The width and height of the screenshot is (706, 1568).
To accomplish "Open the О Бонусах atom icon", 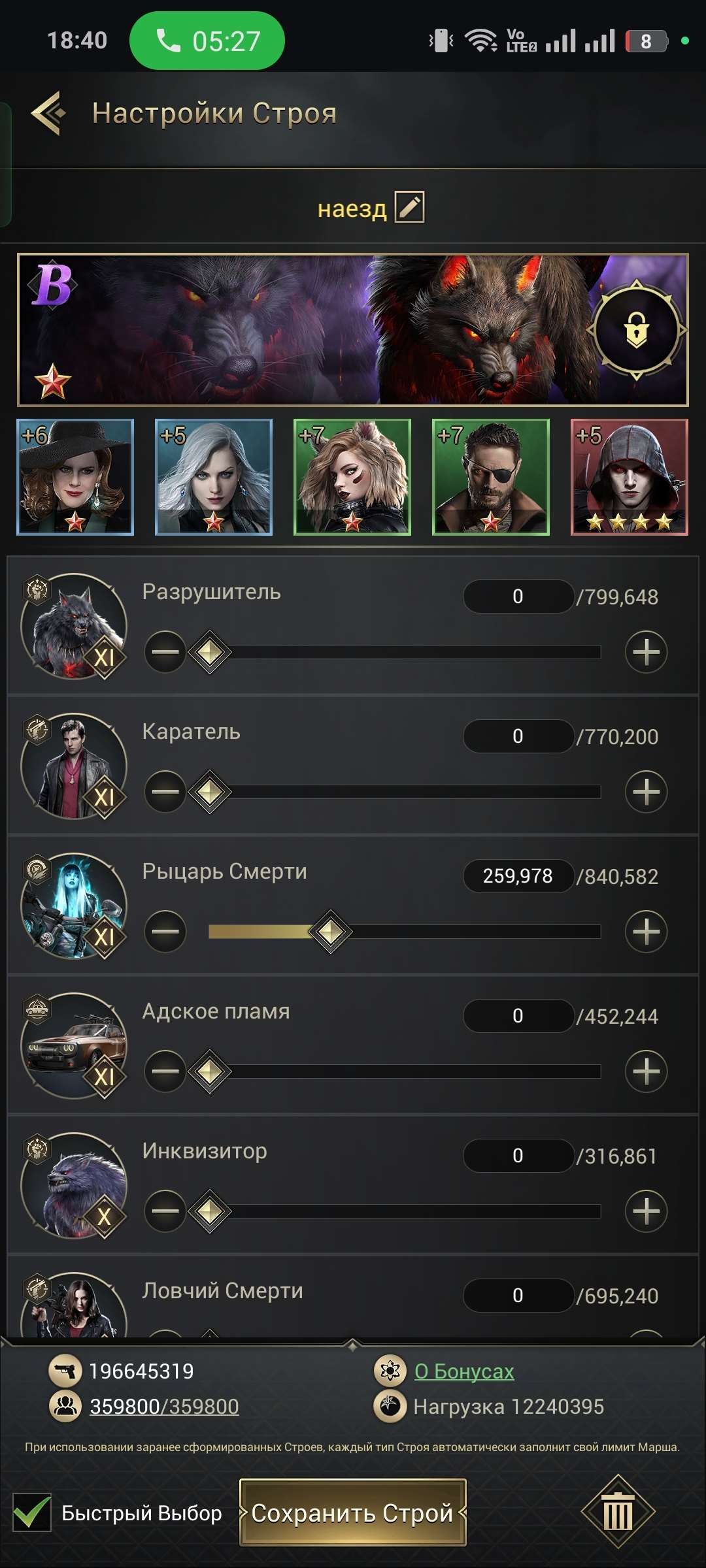I will [x=390, y=1371].
